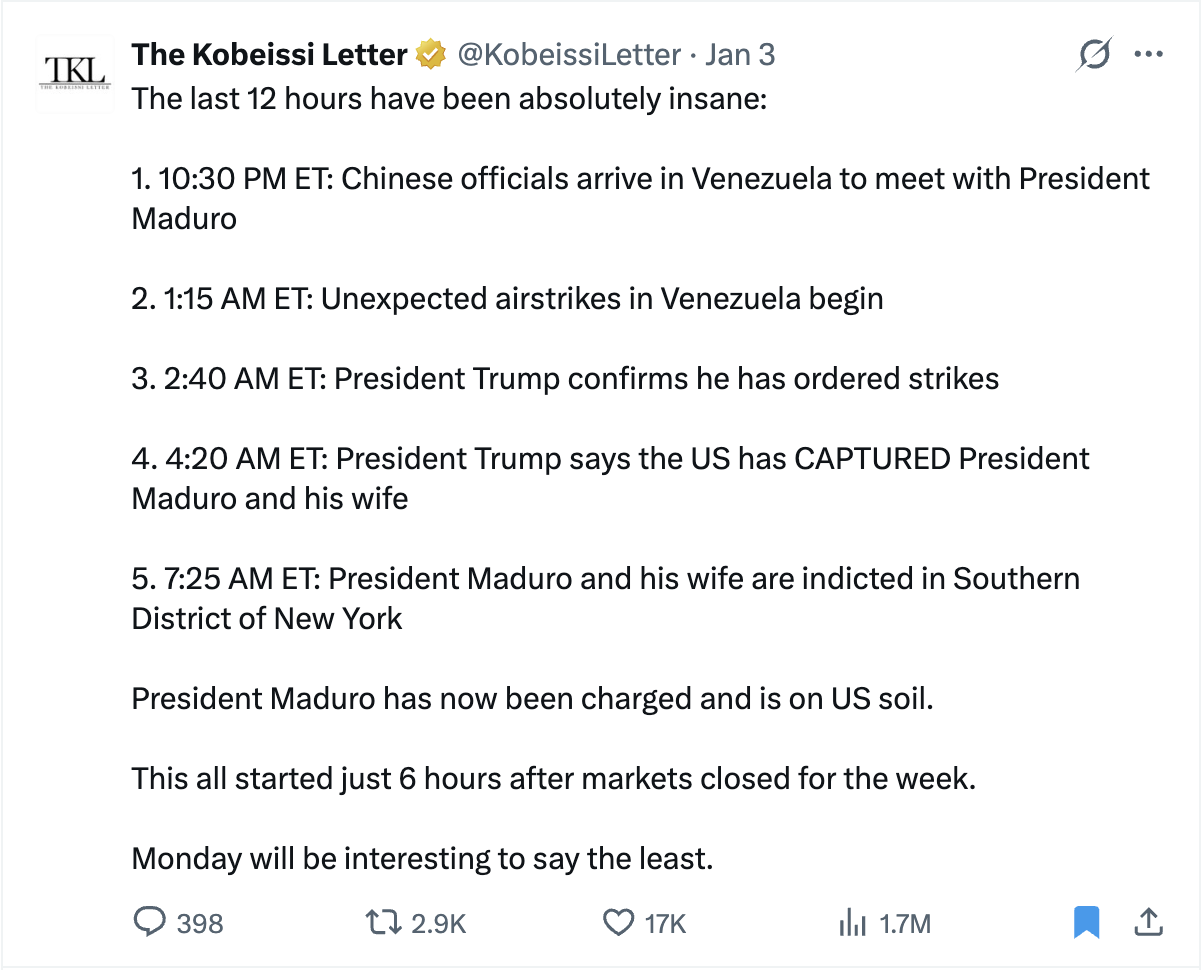Screen dimensions: 1202x970
Task: Open the three-dot more options menu
Action: coord(1148,55)
